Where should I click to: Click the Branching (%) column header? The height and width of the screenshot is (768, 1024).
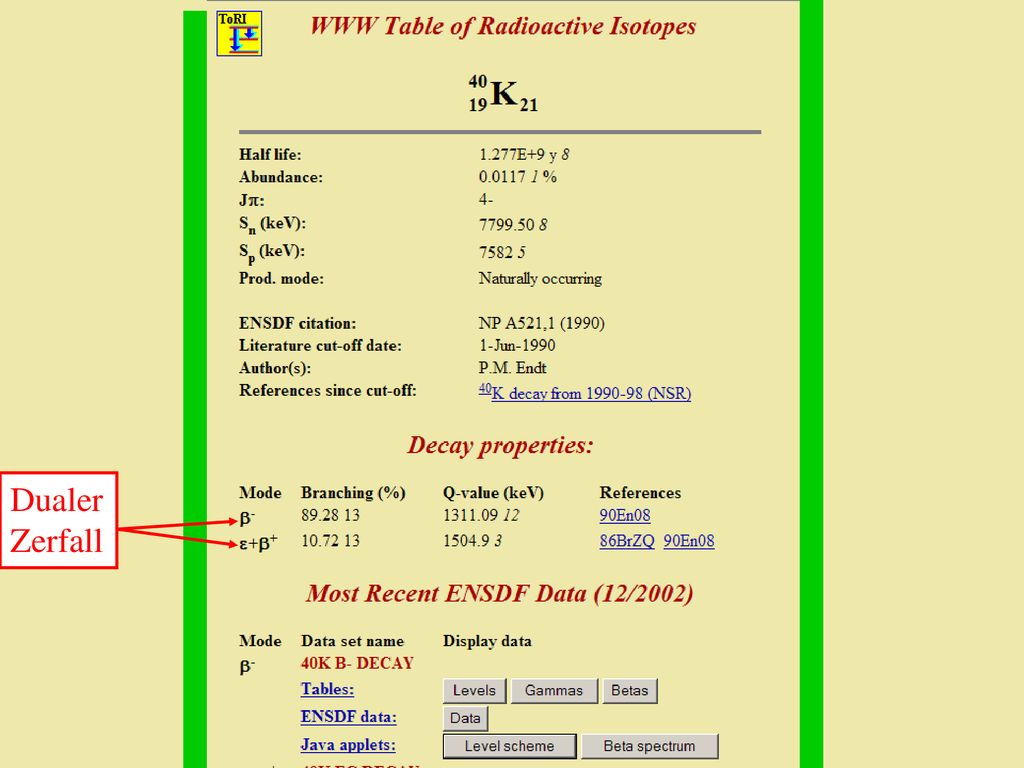click(x=353, y=492)
